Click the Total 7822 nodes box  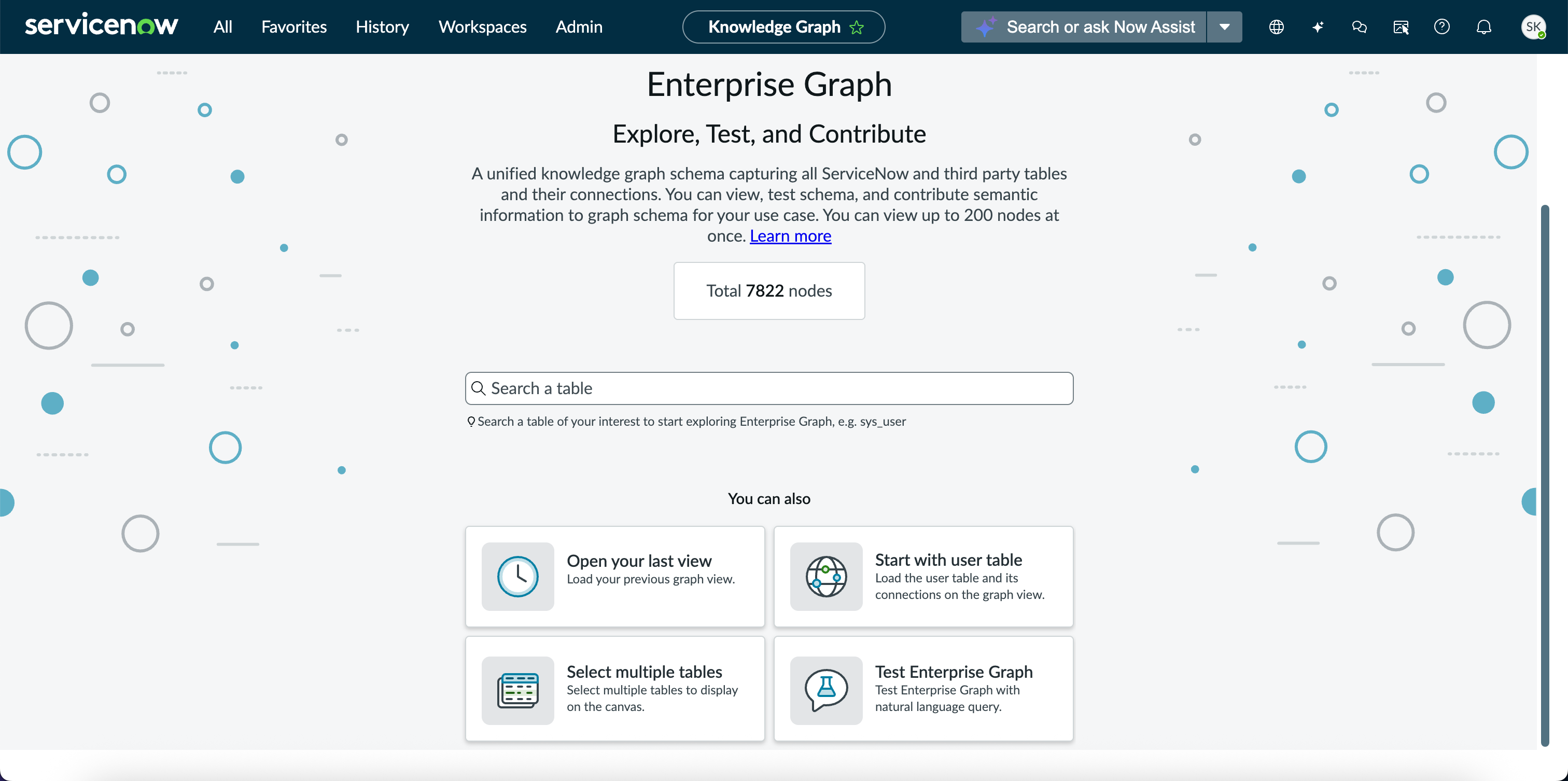tap(769, 291)
